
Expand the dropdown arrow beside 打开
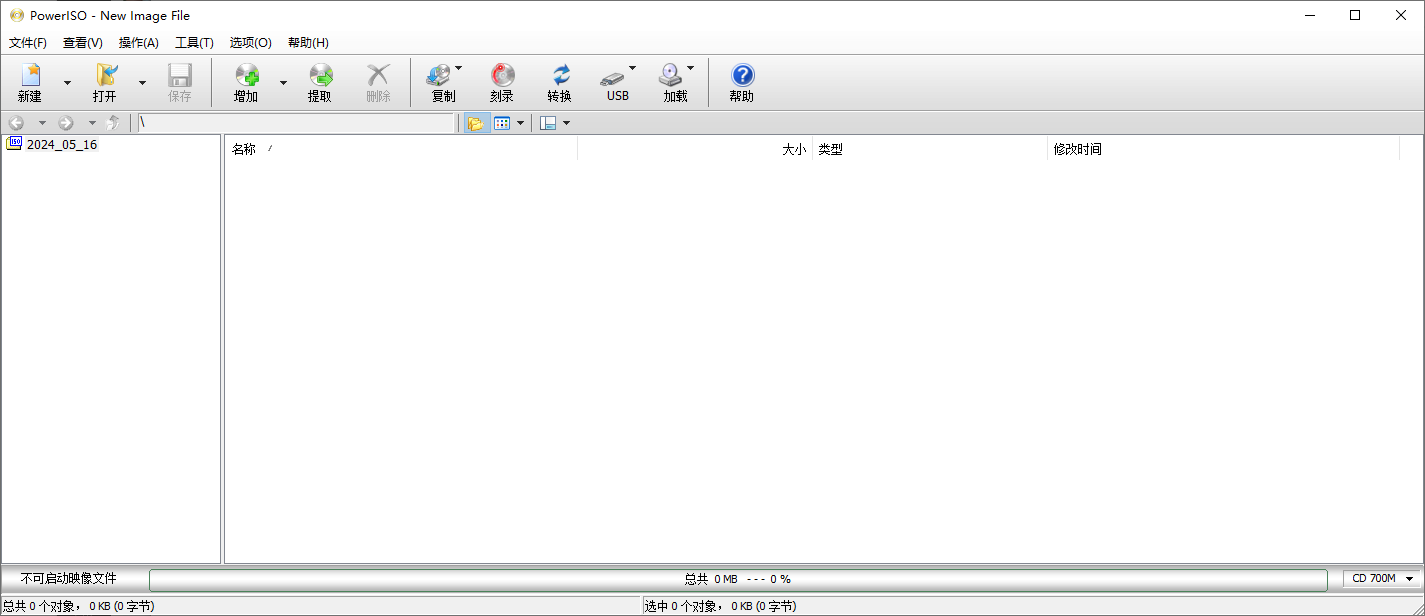click(x=142, y=83)
